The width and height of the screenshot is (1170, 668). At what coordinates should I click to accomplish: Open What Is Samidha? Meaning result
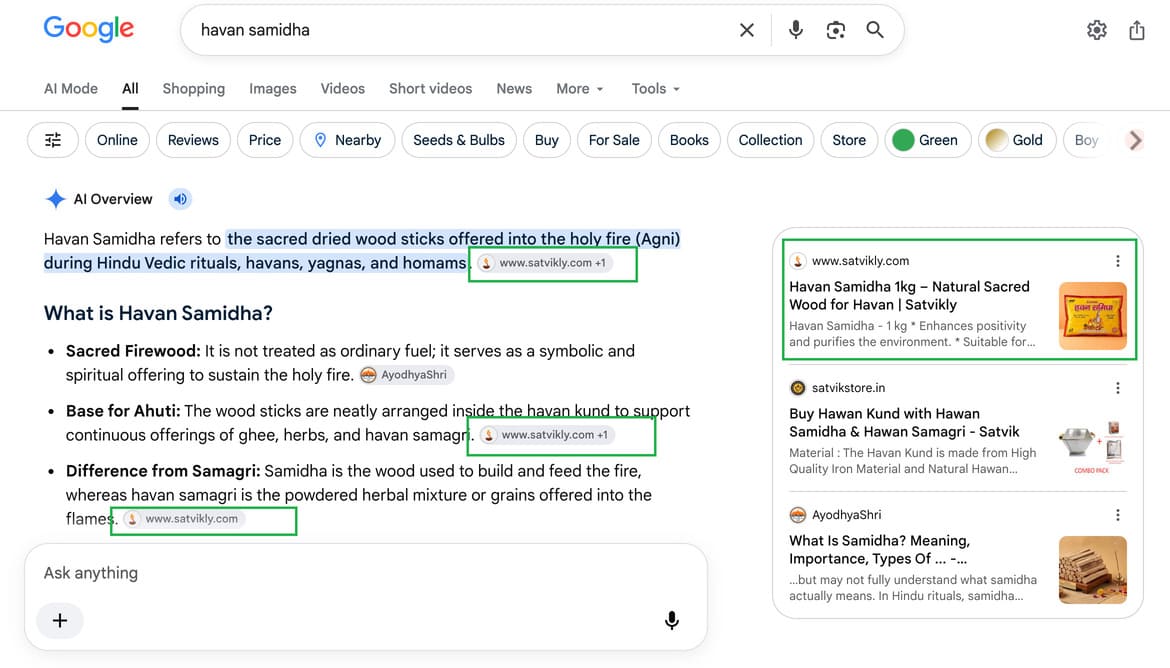coord(879,549)
